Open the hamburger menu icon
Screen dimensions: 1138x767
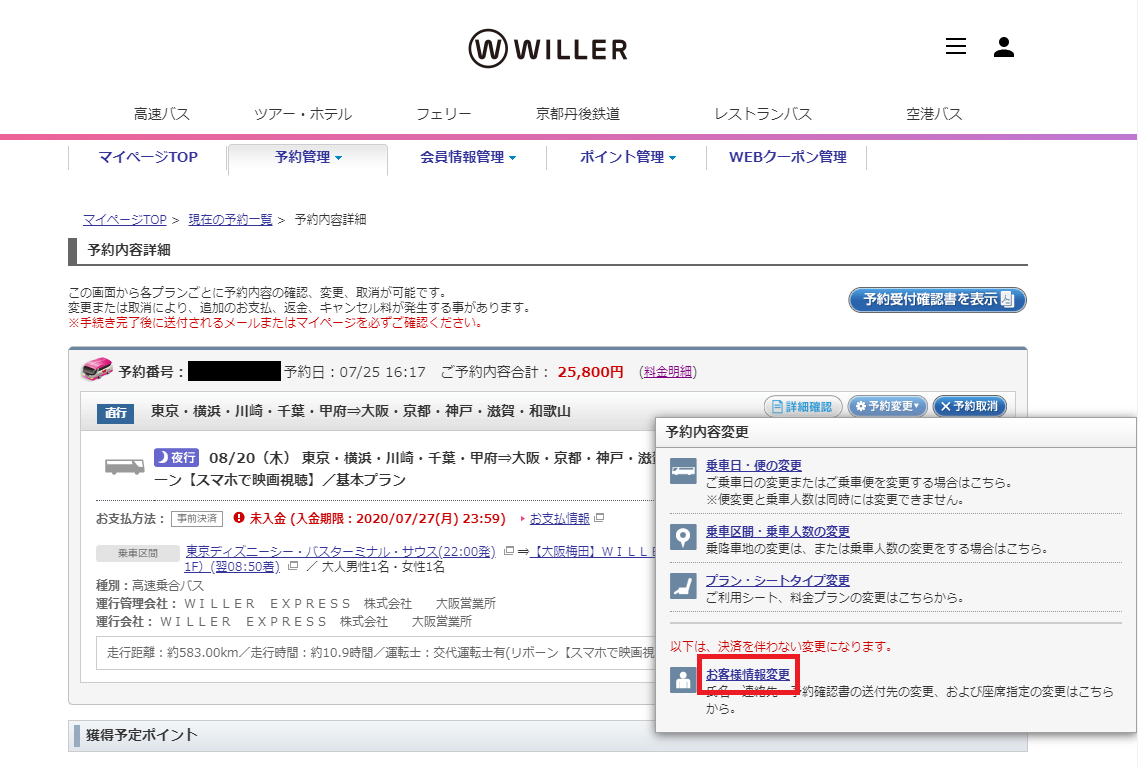coord(955,46)
